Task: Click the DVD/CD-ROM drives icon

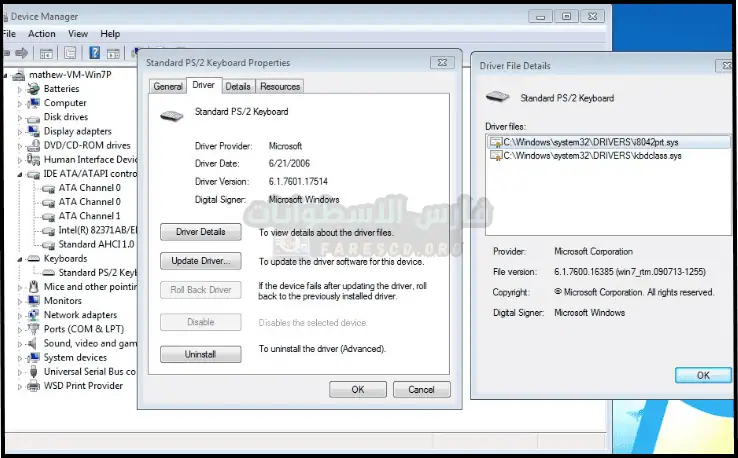Action: point(33,145)
